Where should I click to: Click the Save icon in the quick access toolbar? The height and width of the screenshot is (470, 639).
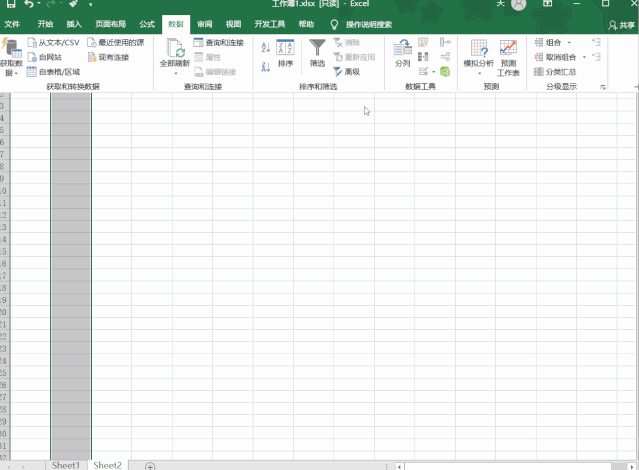coord(11,4)
